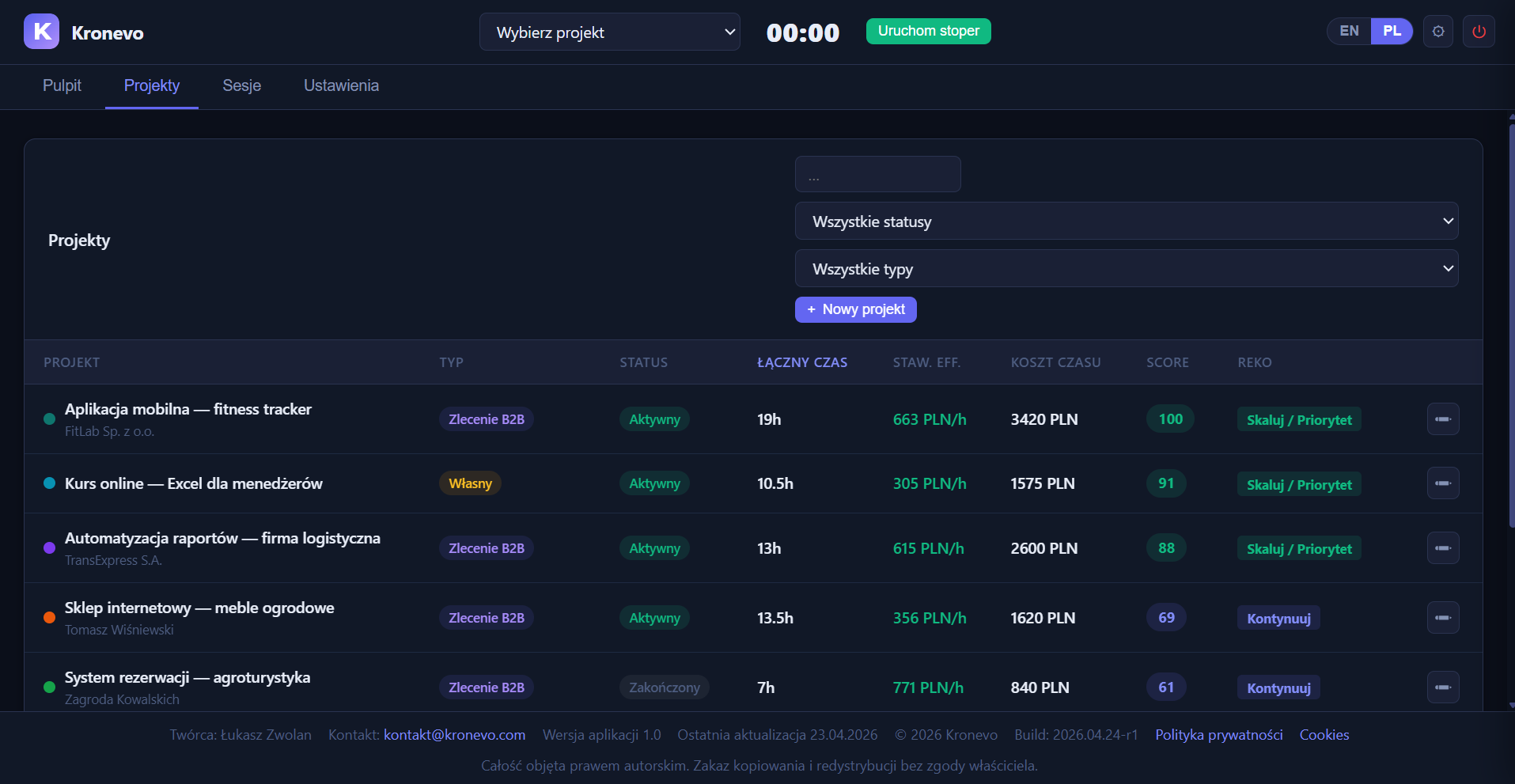Open actions menu for System rezerwacji project
Screen dimensions: 1515x784
point(1443,687)
